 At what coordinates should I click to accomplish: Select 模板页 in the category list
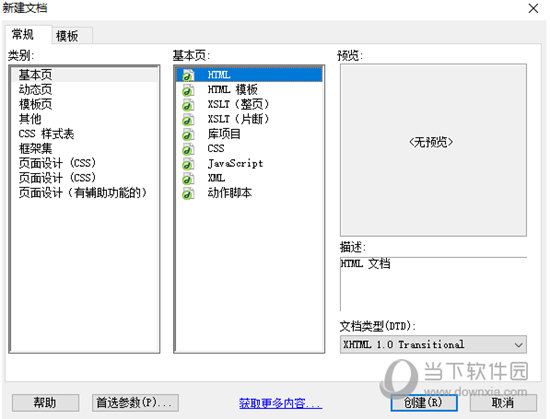(84, 104)
